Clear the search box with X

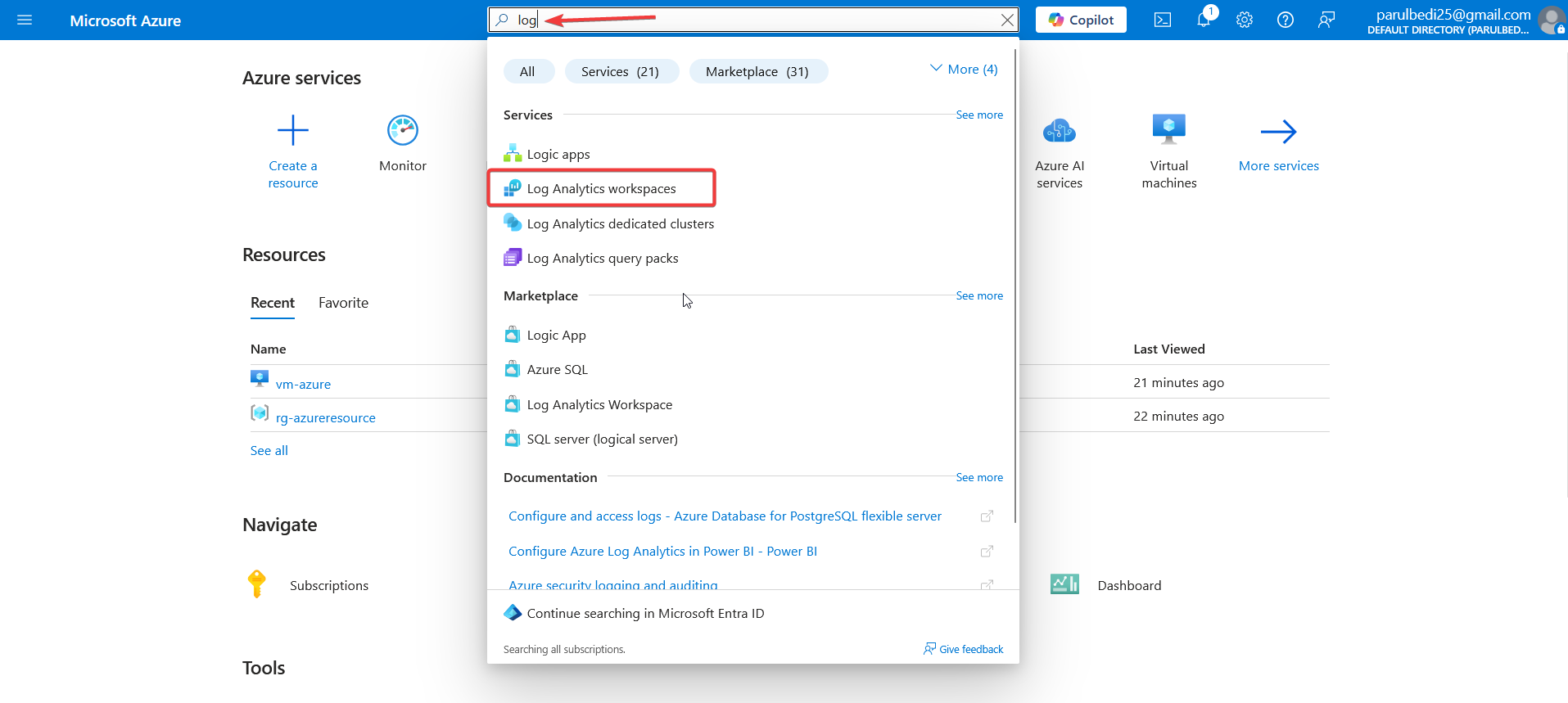coord(1007,20)
